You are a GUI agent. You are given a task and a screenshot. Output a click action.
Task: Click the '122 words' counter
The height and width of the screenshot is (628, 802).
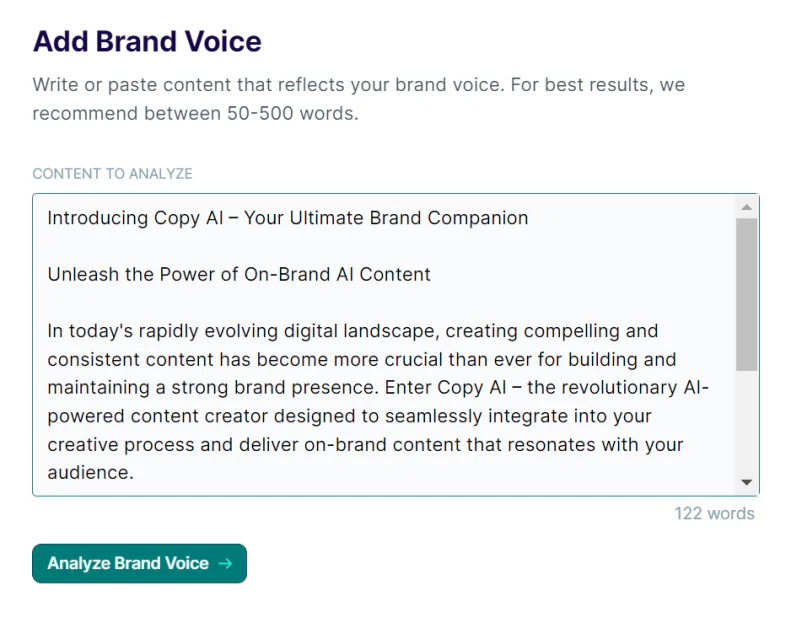pyautogui.click(x=714, y=513)
